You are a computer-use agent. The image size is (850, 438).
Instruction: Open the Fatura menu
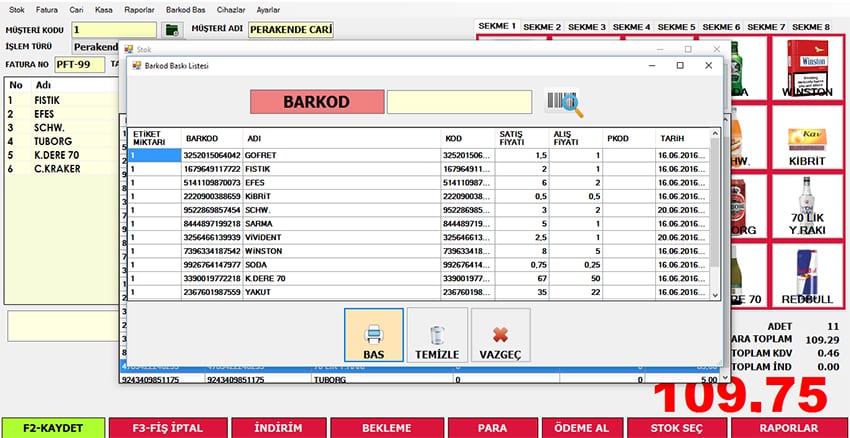[x=47, y=10]
